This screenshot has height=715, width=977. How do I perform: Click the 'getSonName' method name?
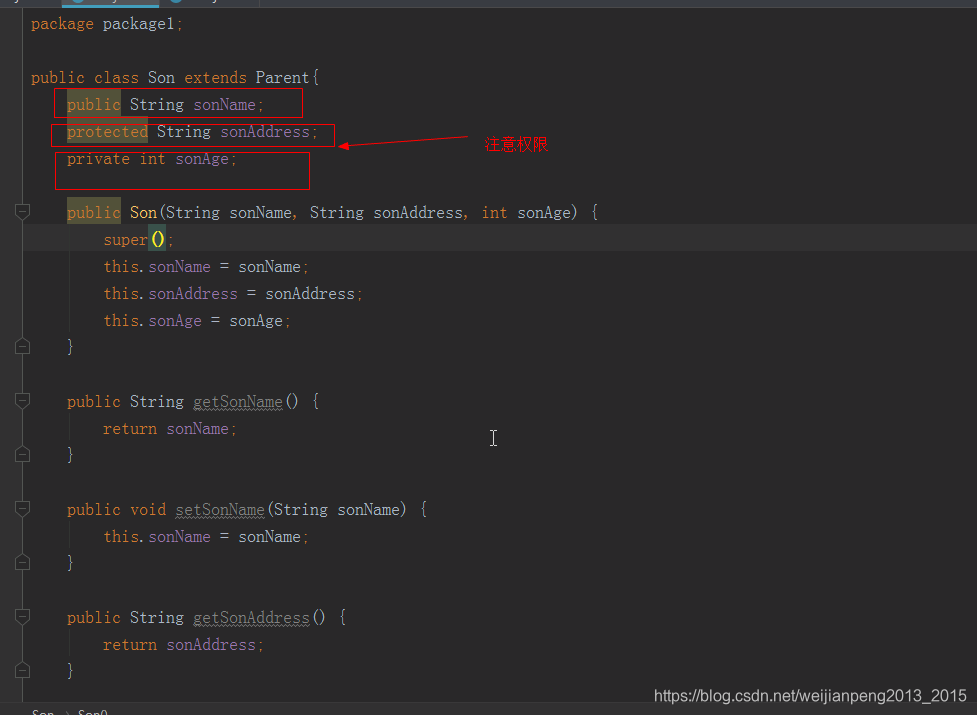[238, 402]
